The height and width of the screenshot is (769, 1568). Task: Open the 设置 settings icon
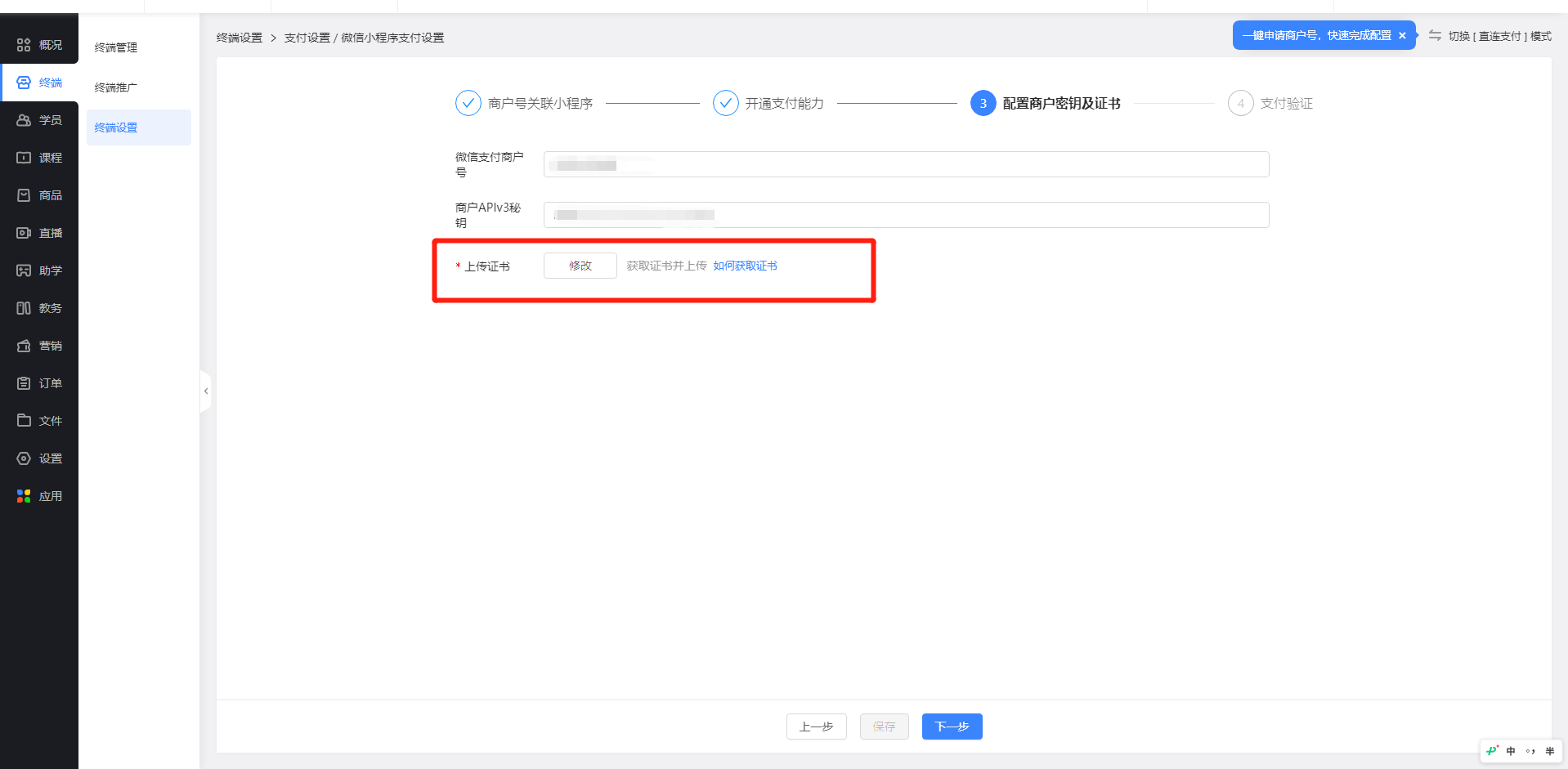pos(24,458)
